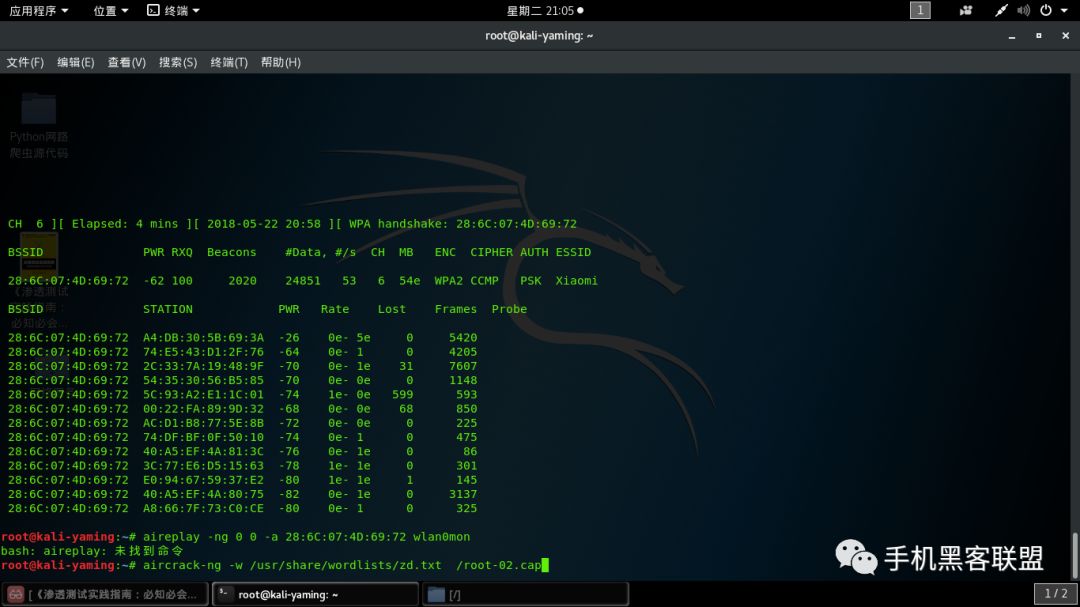Click the root@kali-yaming taskbar entry
This screenshot has width=1080, height=607.
click(315, 594)
